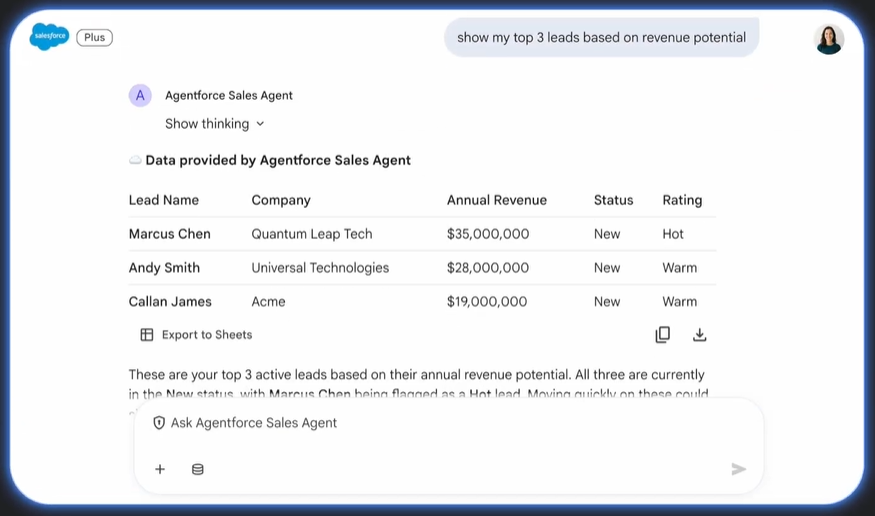This screenshot has width=875, height=516.
Task: Add an attachment with the plus icon
Action: tap(160, 469)
